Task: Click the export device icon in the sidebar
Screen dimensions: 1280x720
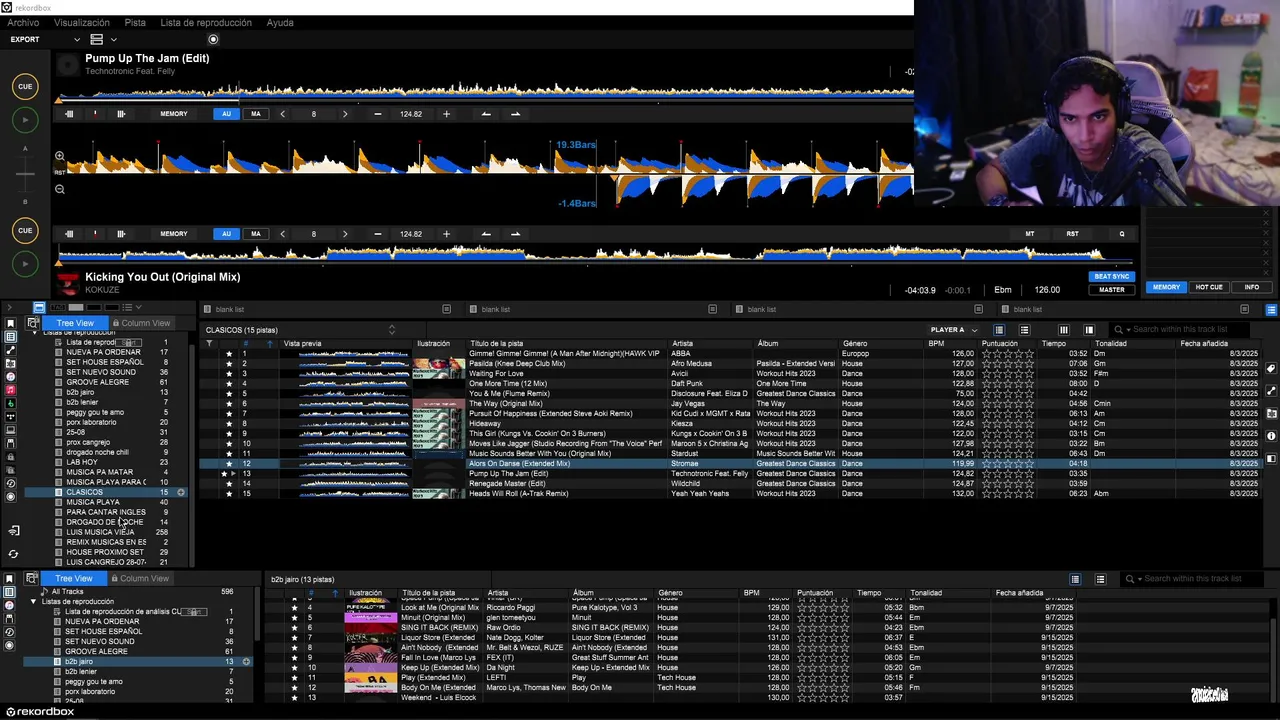Action: click(13, 531)
